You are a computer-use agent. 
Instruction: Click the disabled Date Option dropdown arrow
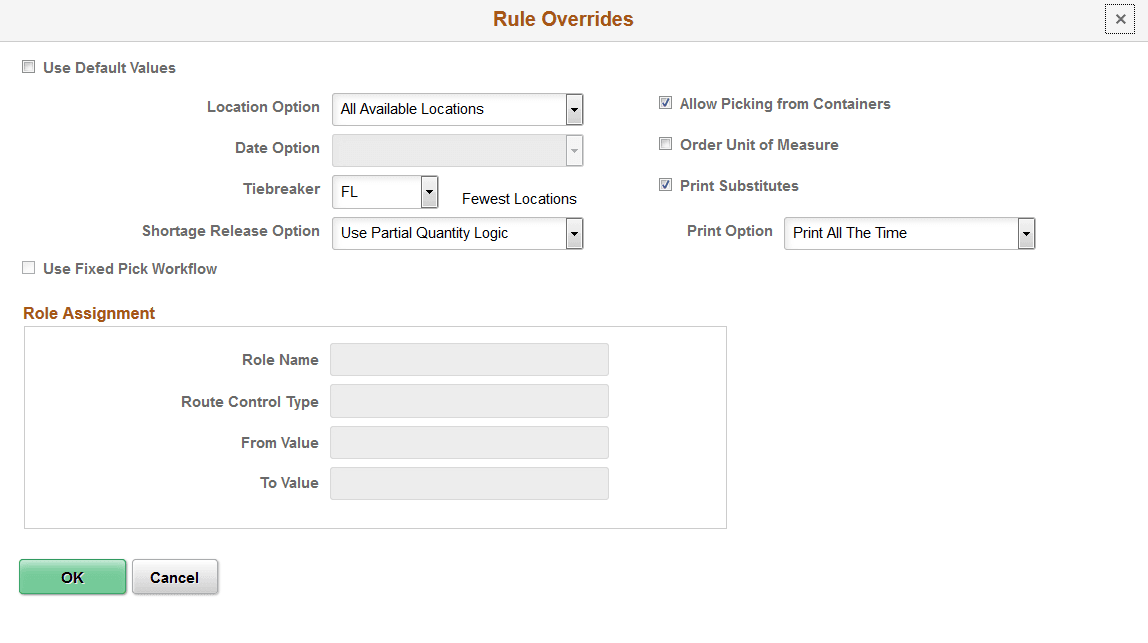(574, 150)
